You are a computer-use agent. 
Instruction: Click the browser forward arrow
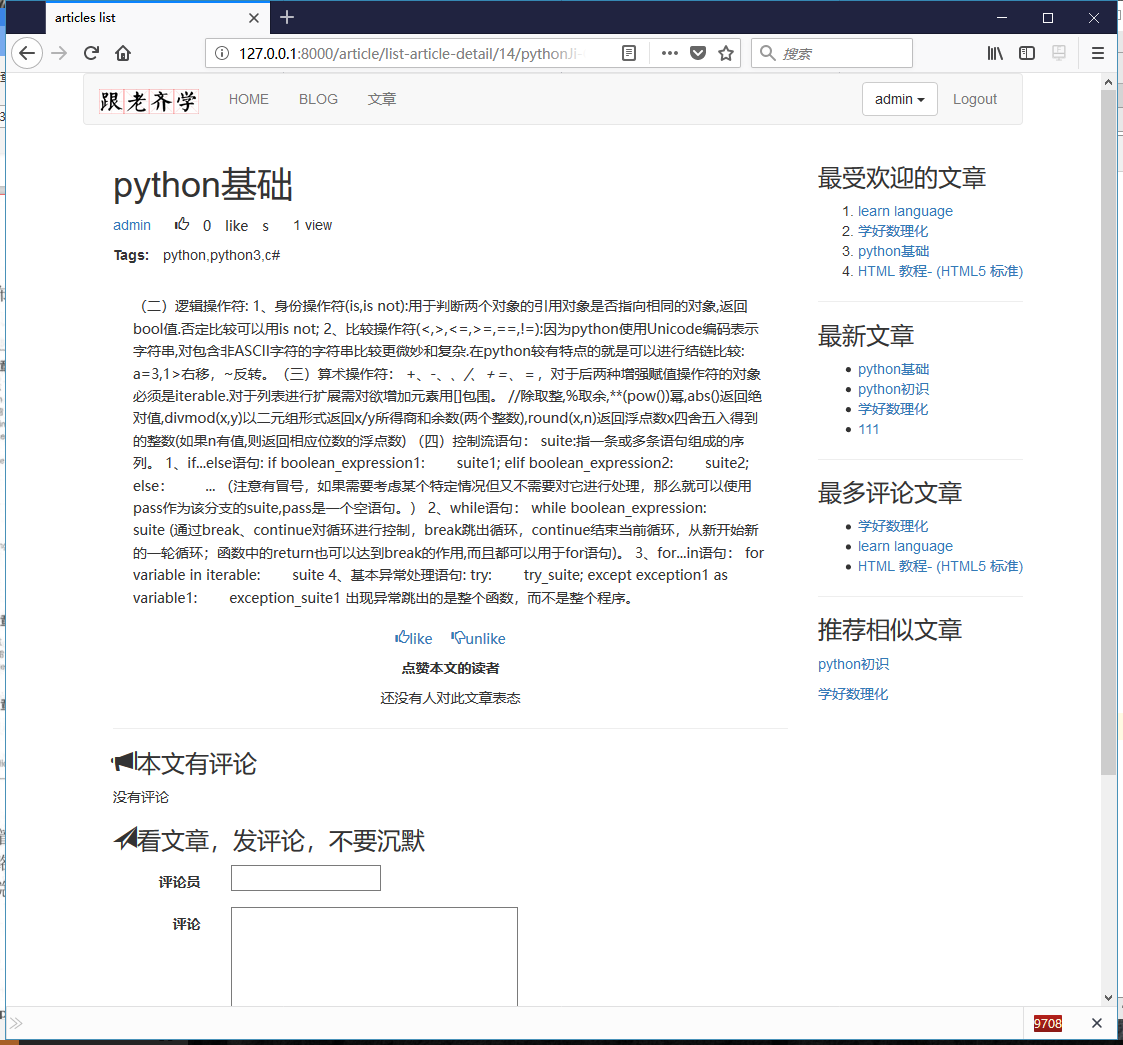pyautogui.click(x=59, y=53)
